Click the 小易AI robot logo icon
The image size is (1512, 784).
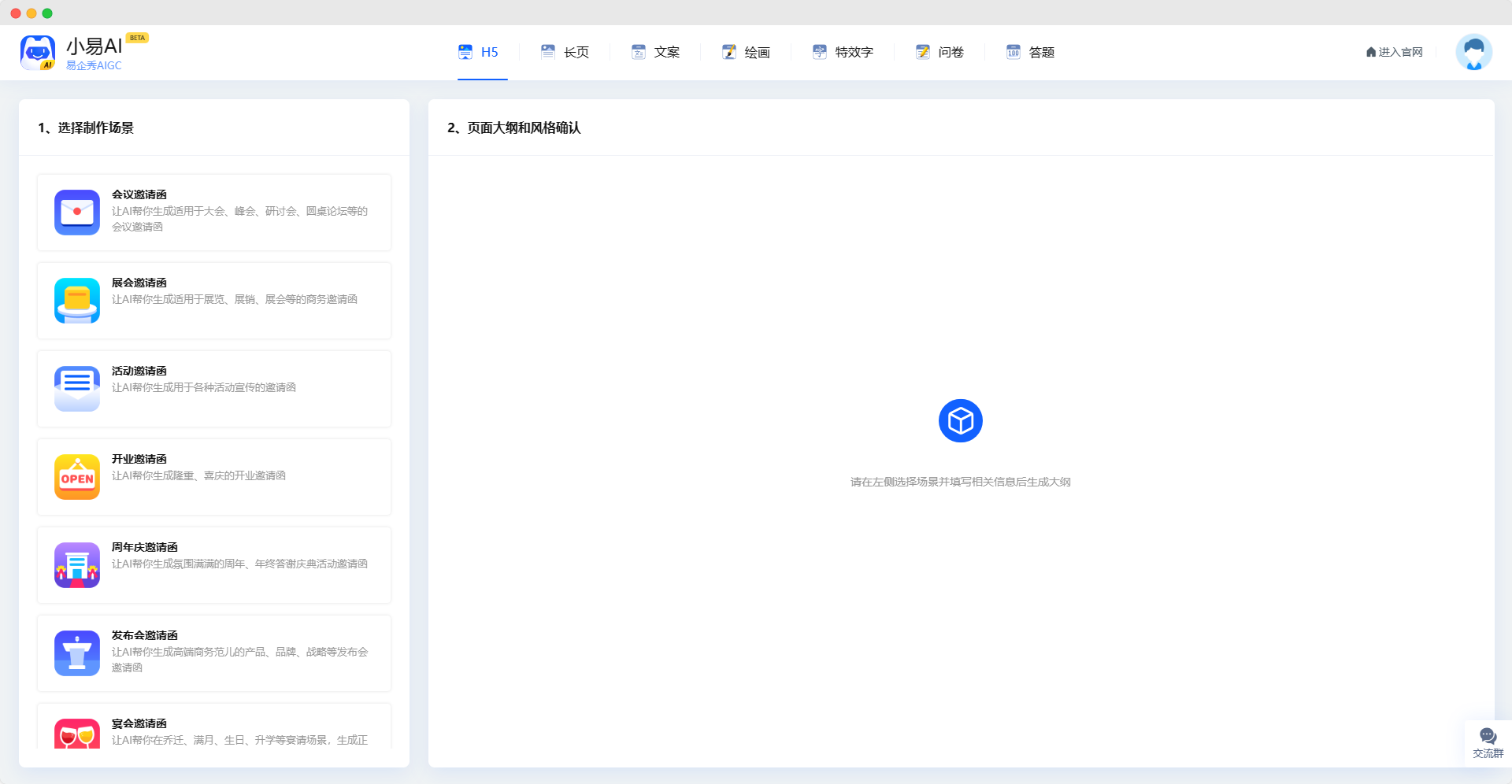tap(38, 52)
